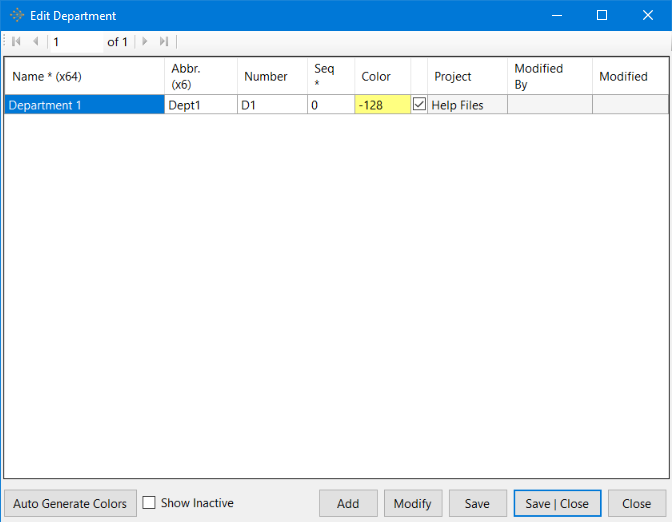Click the Add button
This screenshot has width=672, height=522.
coord(348,503)
